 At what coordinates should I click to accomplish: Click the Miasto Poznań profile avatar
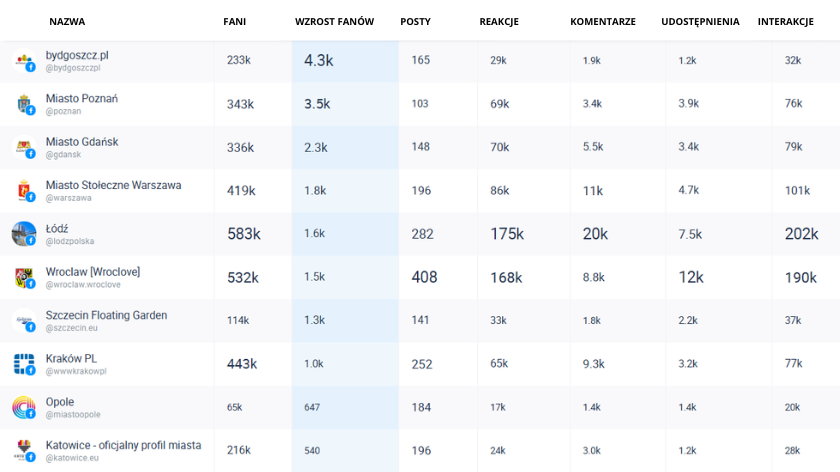click(x=23, y=104)
